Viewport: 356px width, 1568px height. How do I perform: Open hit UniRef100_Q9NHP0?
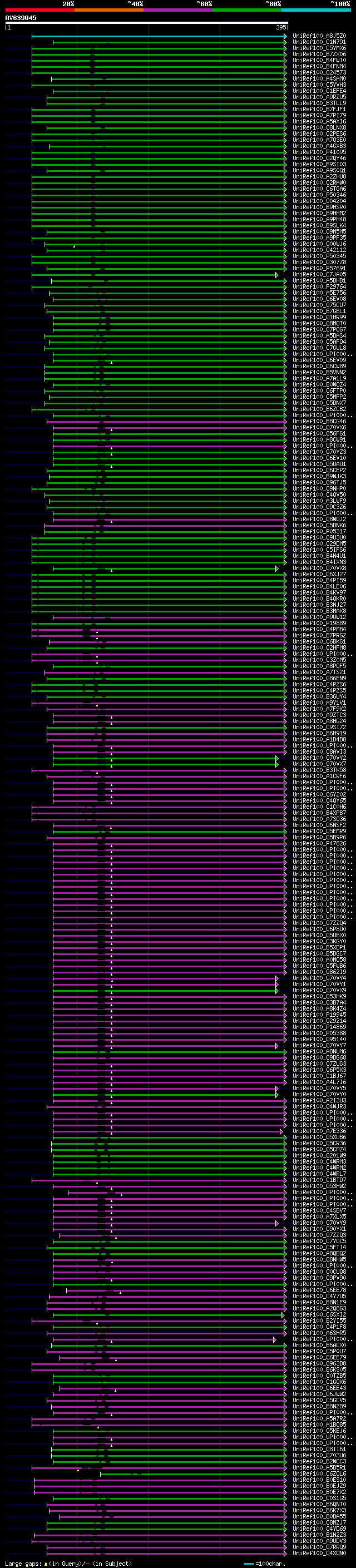pyautogui.click(x=319, y=488)
